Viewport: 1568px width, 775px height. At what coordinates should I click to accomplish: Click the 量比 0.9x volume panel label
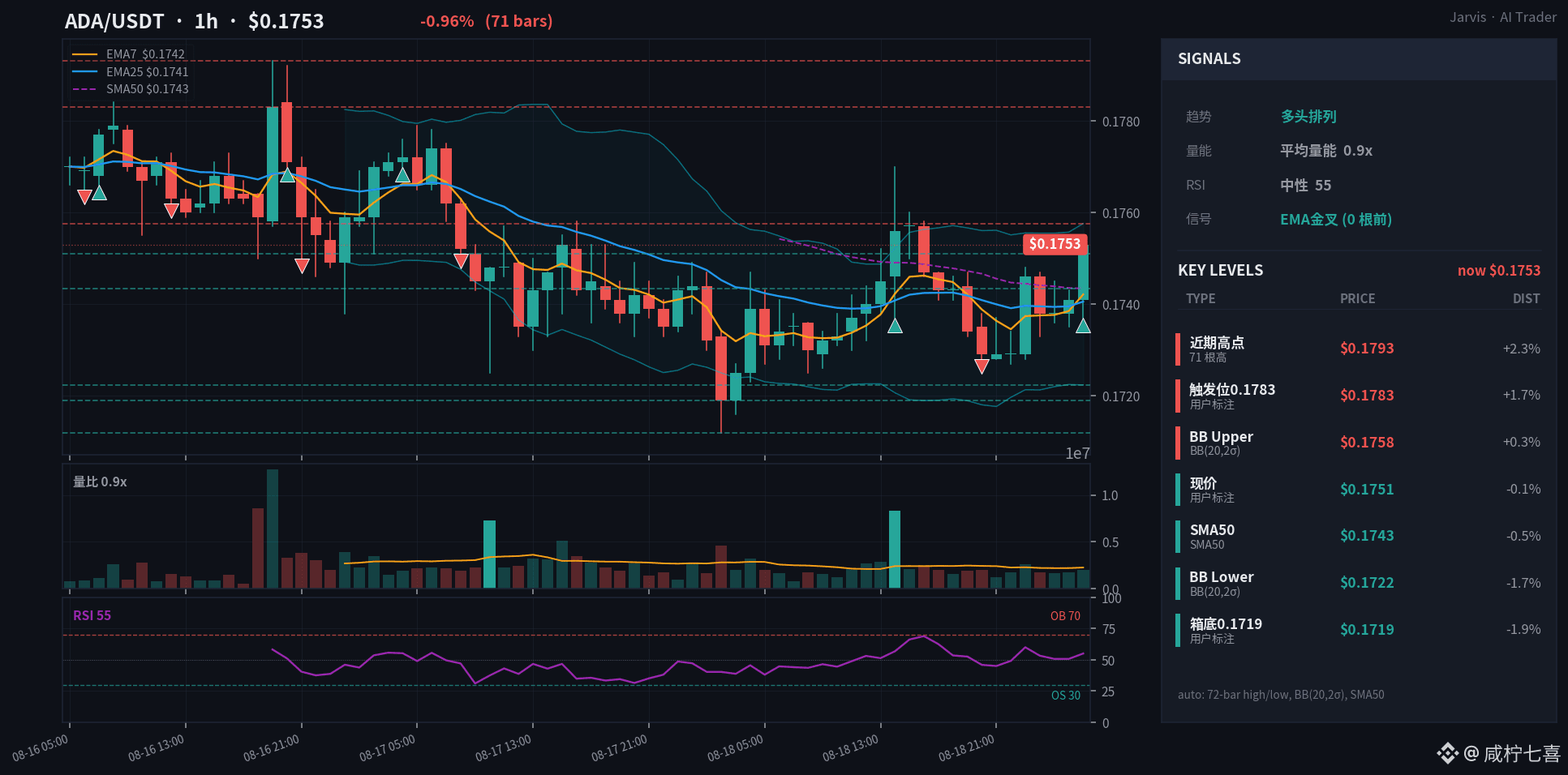click(100, 482)
